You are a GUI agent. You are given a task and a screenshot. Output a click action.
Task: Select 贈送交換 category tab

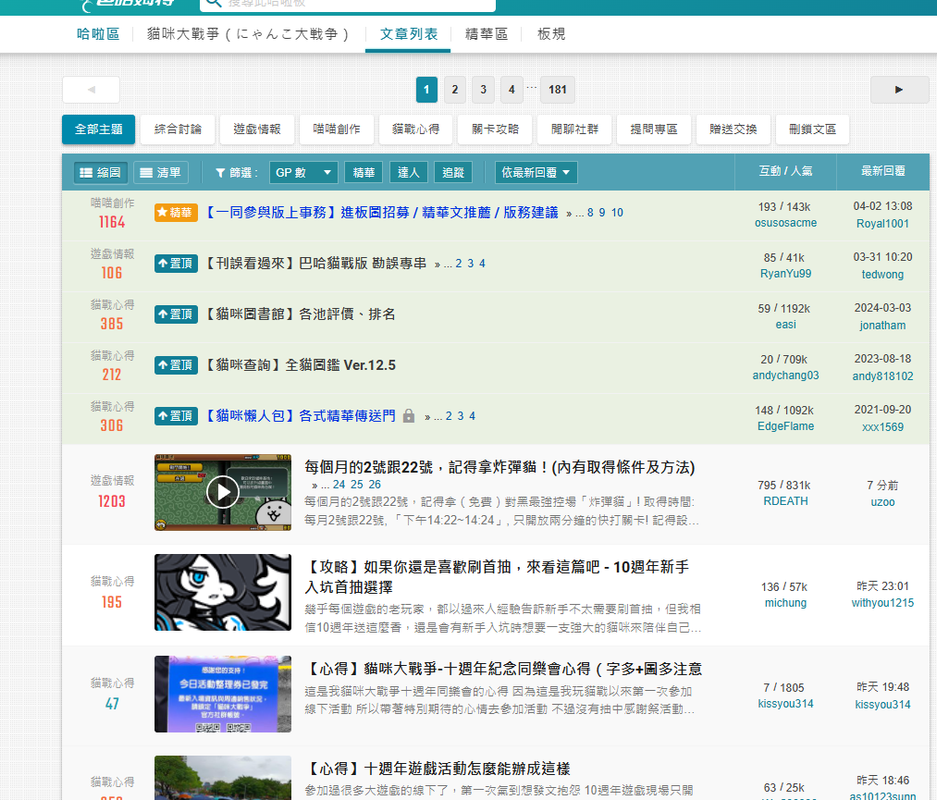coord(733,130)
